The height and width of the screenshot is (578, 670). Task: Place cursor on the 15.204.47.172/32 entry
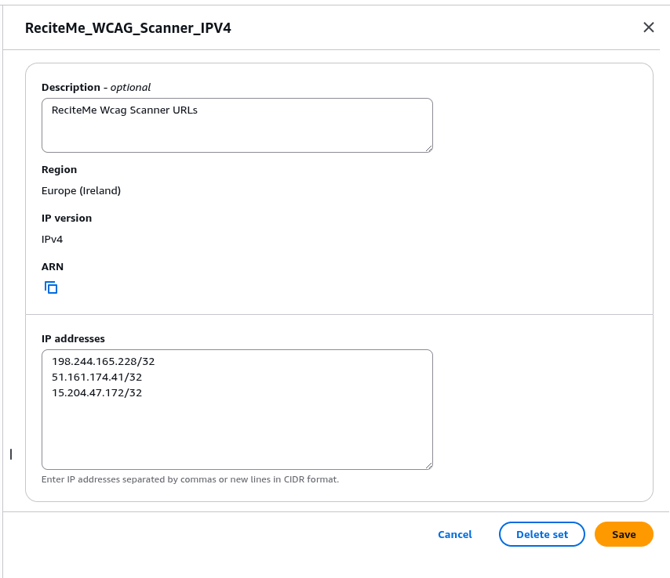coord(97,393)
